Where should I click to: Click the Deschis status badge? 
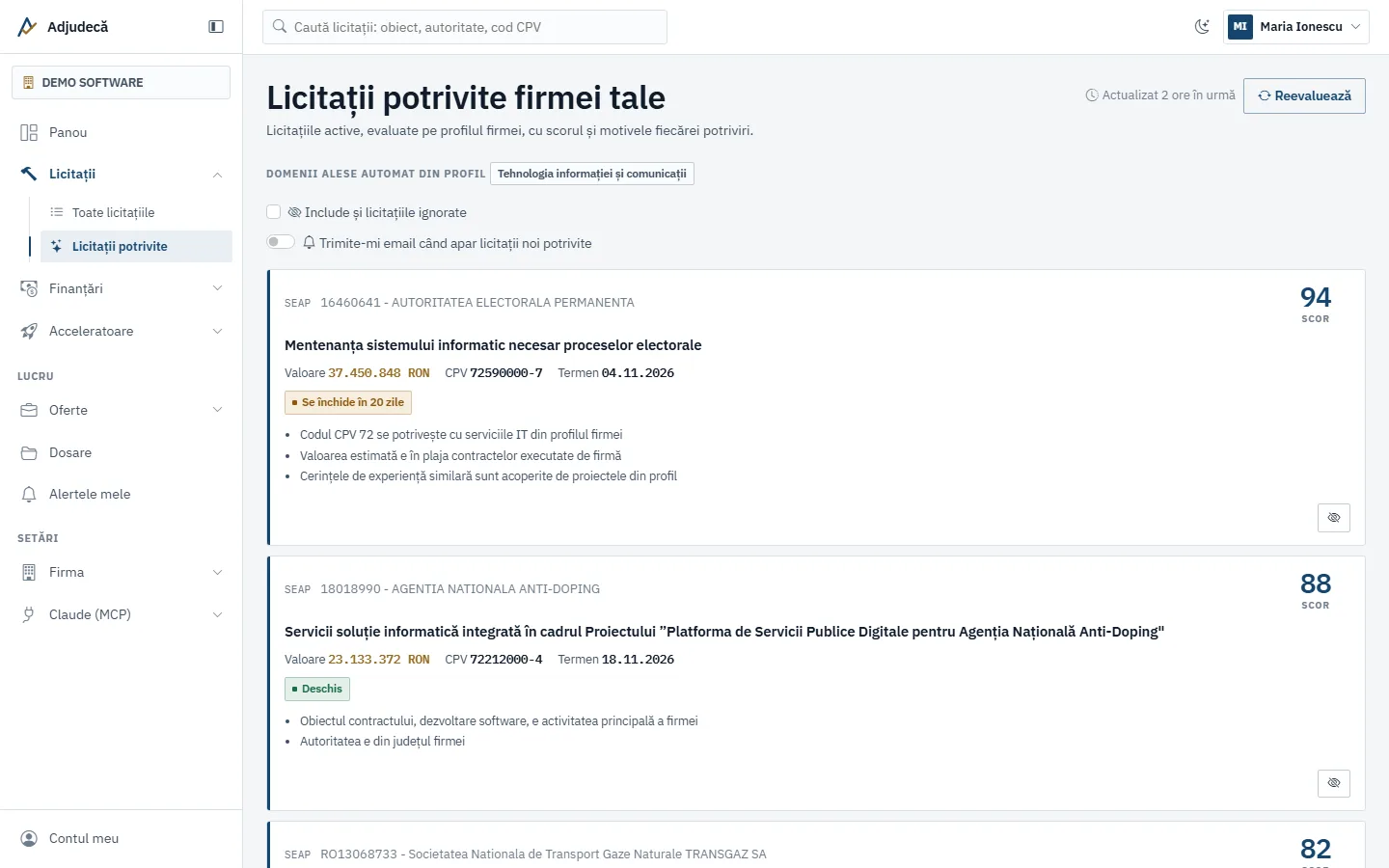tap(317, 689)
